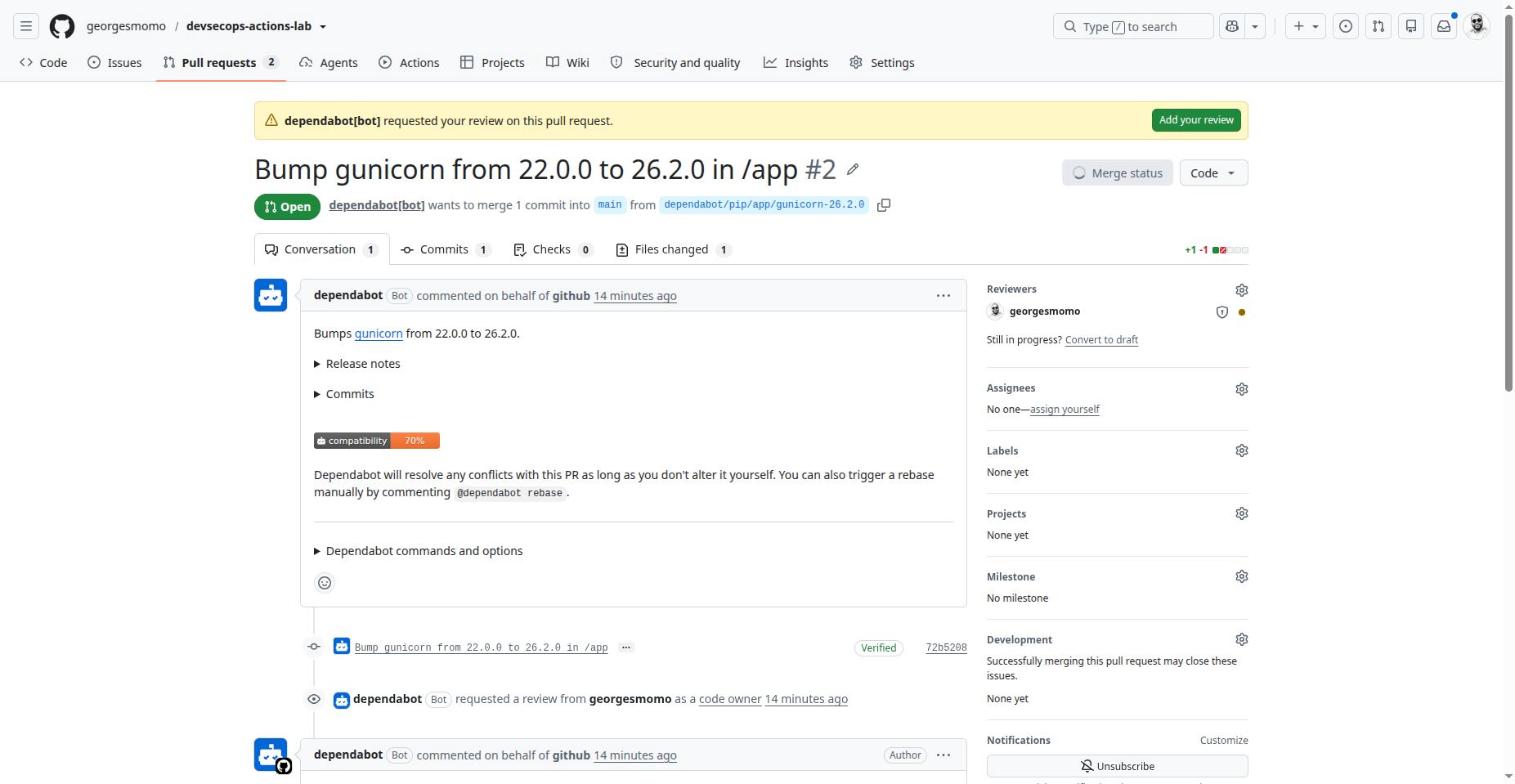Open the Projects settings gear
This screenshot has height=784, width=1515.
(x=1241, y=514)
